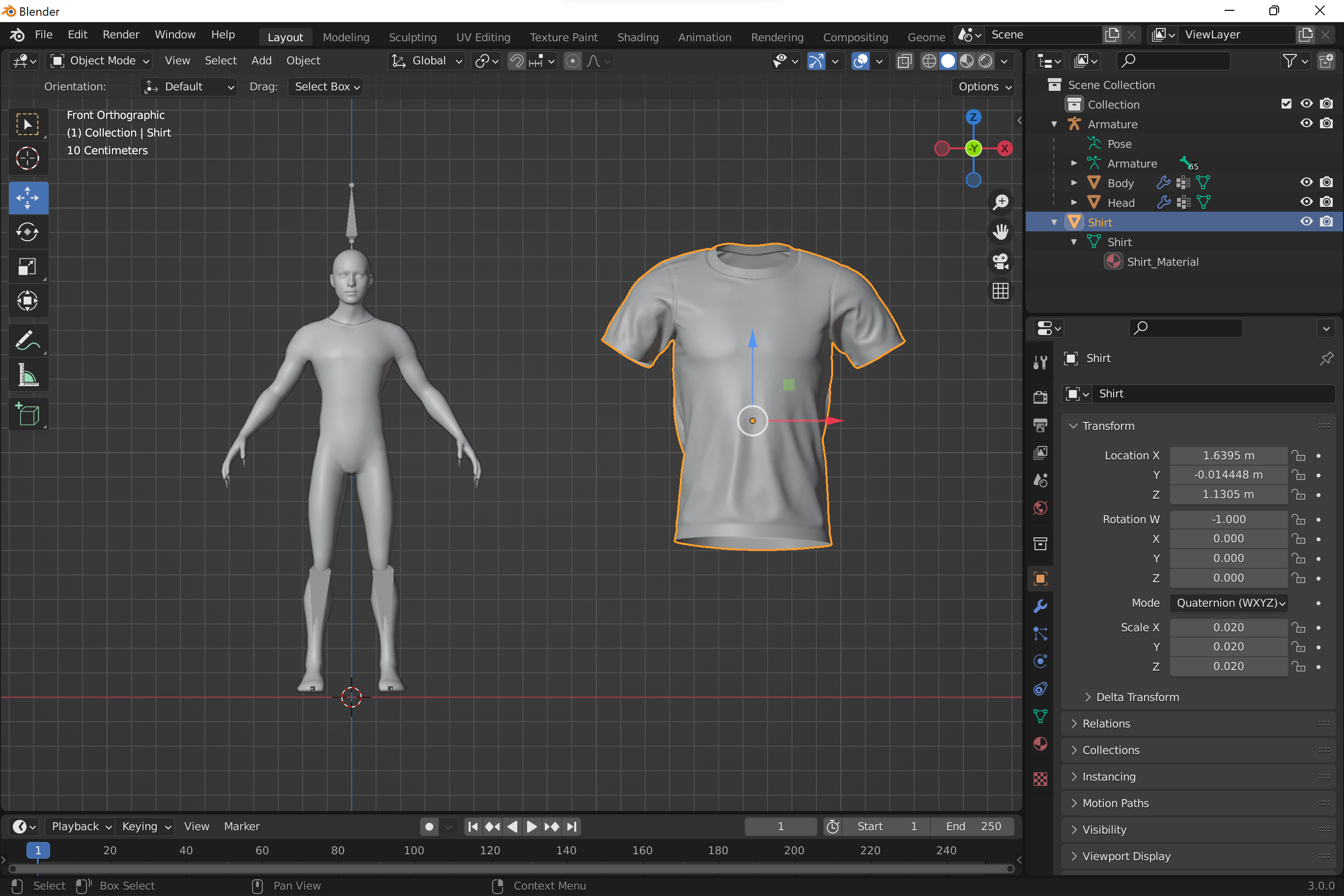Open Orientation Default dropdown
Viewport: 1344px width, 896px height.
189,87
